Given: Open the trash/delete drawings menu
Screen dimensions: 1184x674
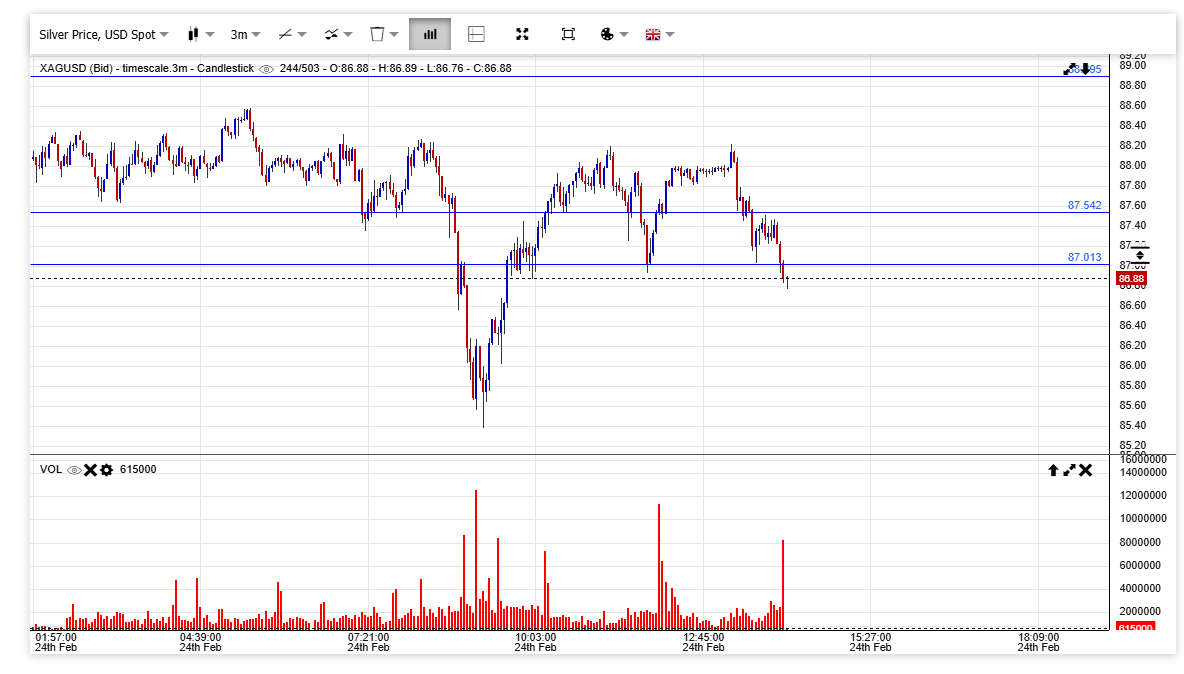Looking at the screenshot, I should [x=384, y=34].
